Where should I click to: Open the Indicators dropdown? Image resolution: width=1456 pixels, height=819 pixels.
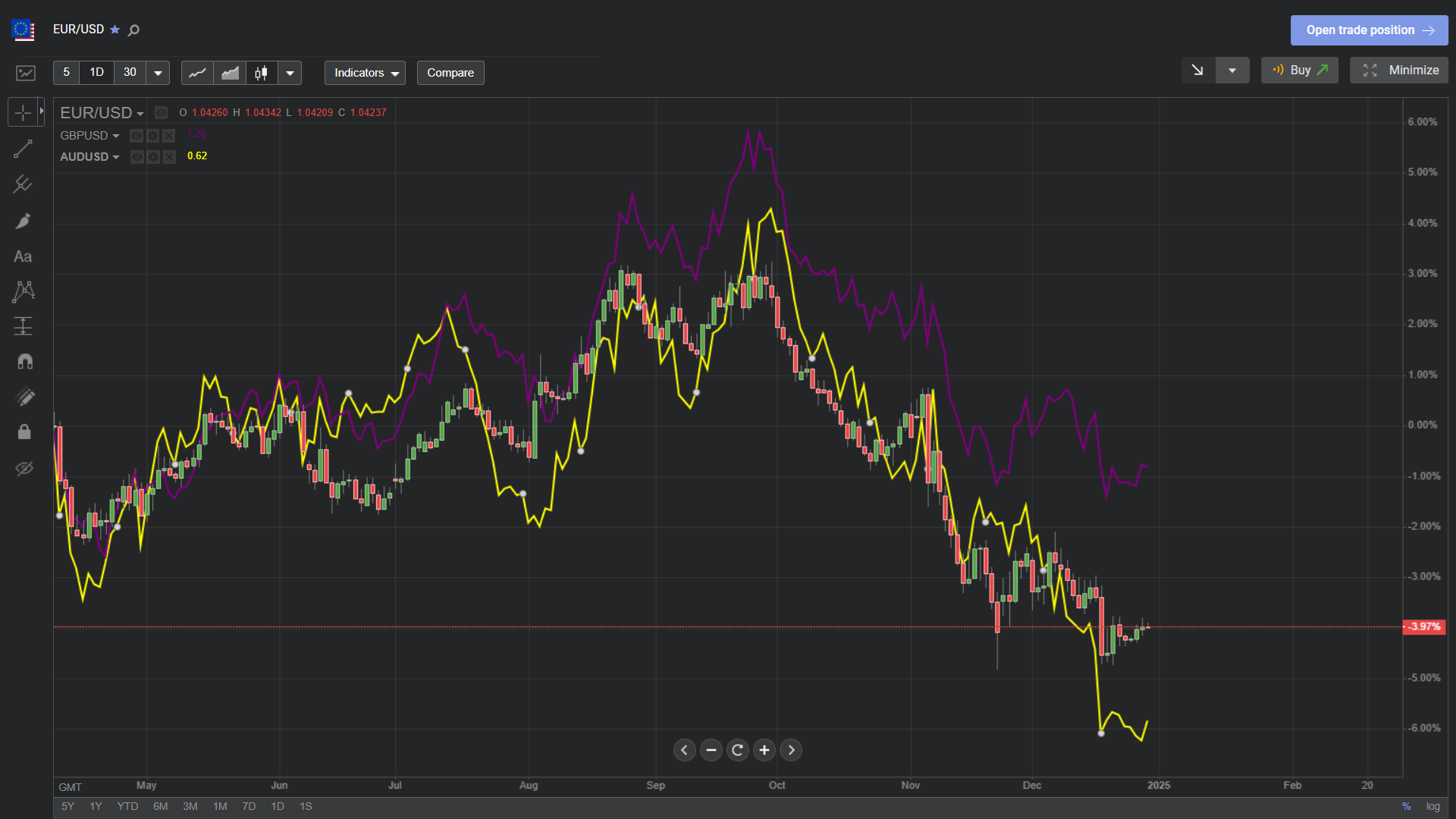(x=366, y=73)
